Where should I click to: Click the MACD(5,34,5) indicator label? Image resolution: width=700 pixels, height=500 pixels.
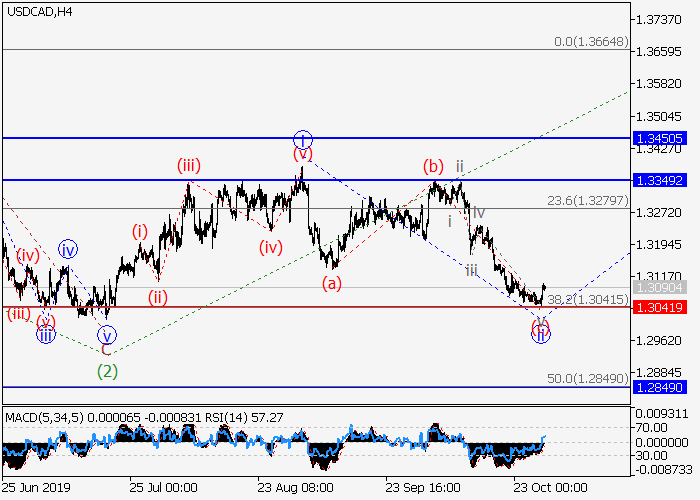[45, 415]
